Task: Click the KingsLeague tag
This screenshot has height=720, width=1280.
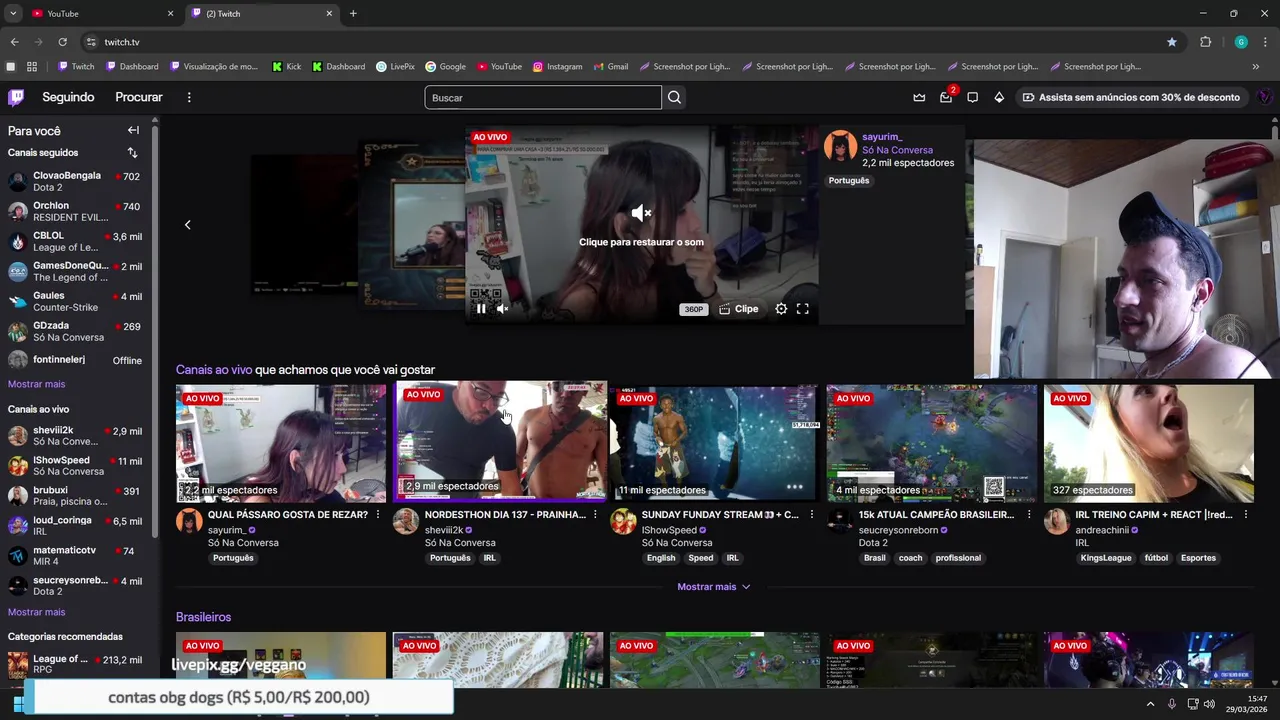Action: pos(1106,558)
